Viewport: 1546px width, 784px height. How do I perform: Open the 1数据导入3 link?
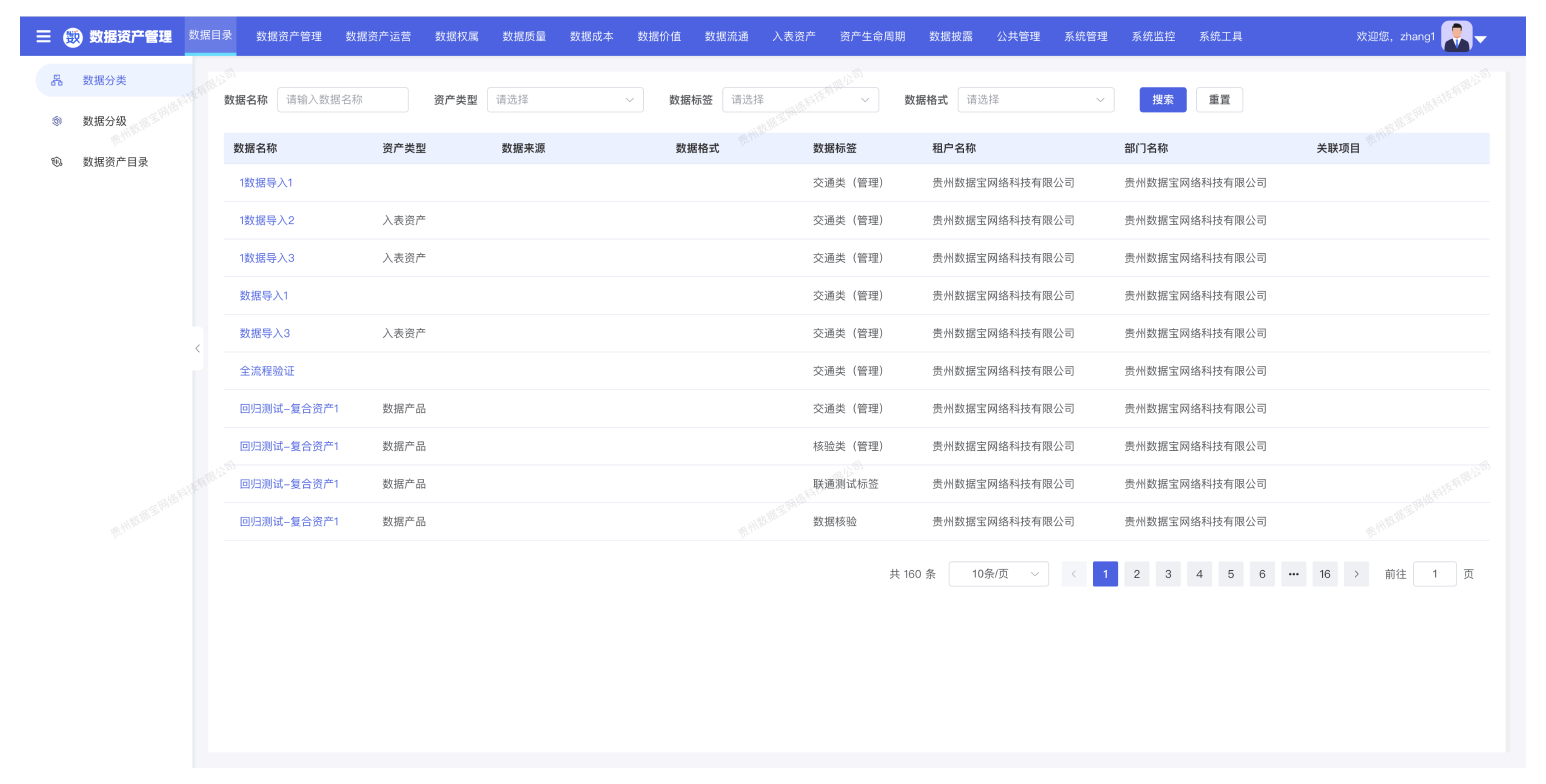click(x=267, y=258)
